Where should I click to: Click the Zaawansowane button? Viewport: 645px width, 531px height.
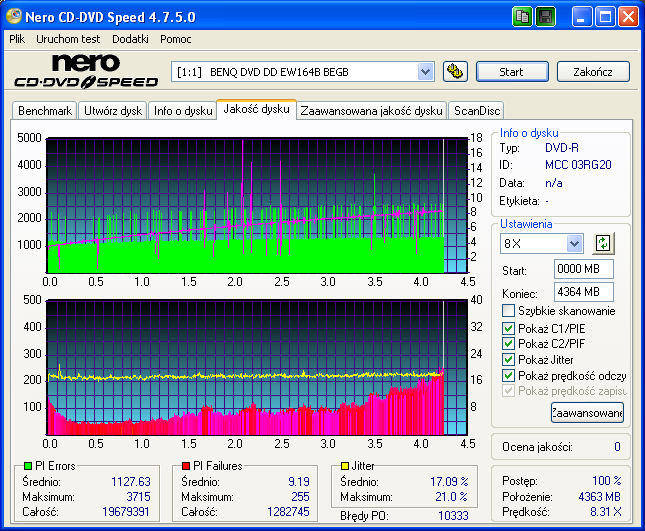pos(587,413)
